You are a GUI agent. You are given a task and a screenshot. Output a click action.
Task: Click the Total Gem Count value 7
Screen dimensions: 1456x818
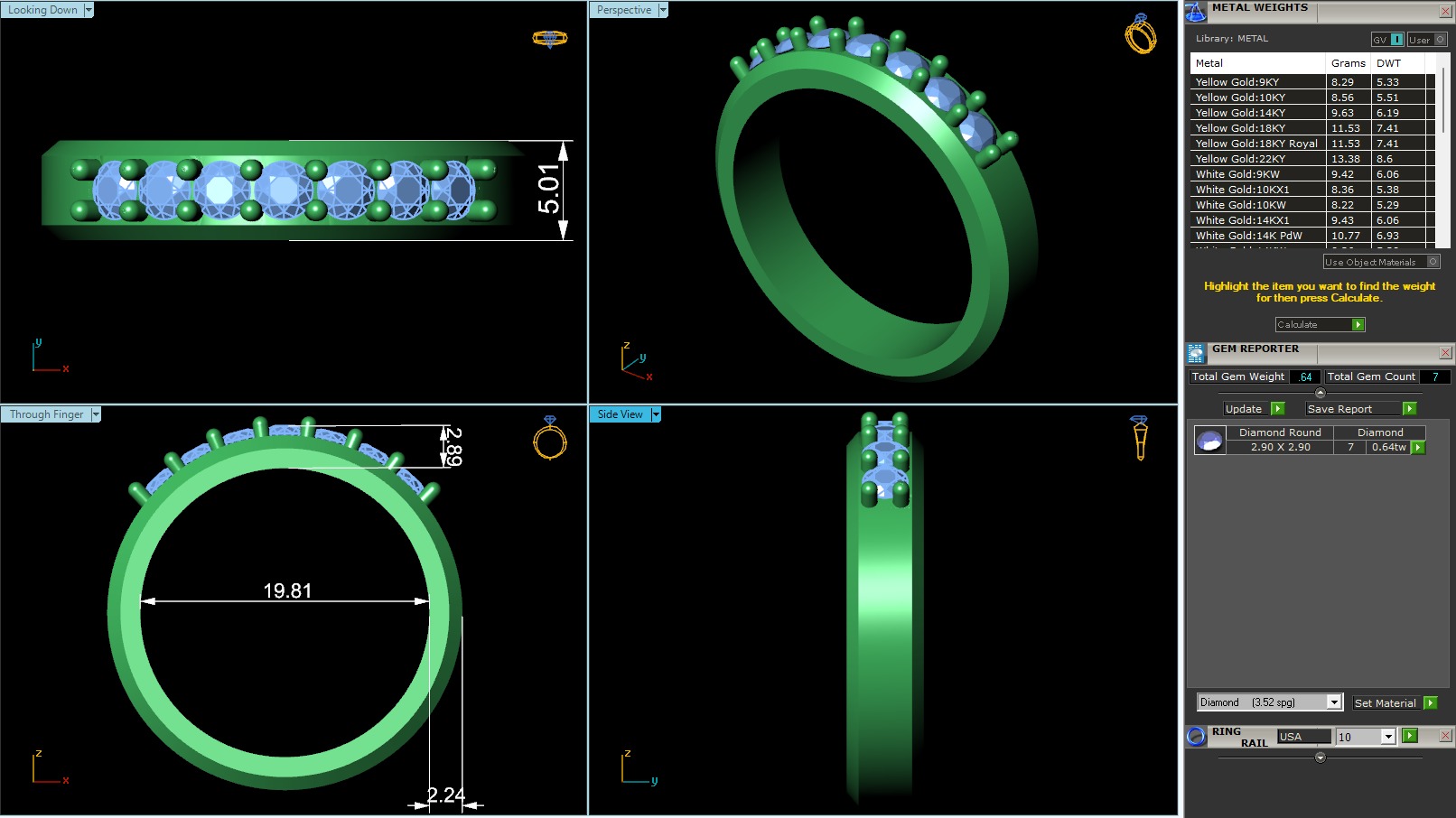tap(1435, 377)
